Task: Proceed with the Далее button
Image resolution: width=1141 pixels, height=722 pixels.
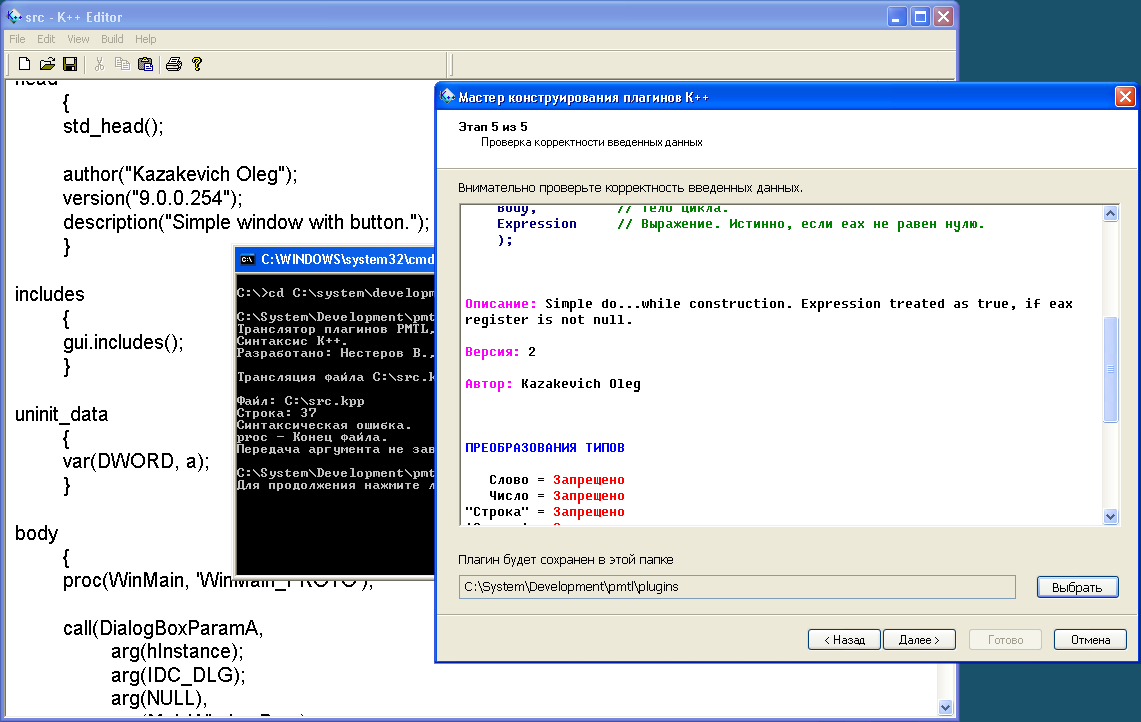Action: pos(919,640)
